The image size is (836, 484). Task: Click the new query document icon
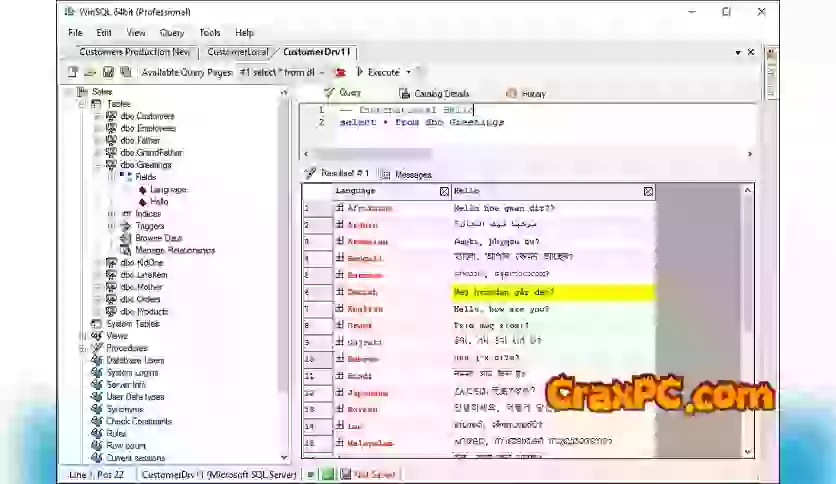(x=73, y=72)
